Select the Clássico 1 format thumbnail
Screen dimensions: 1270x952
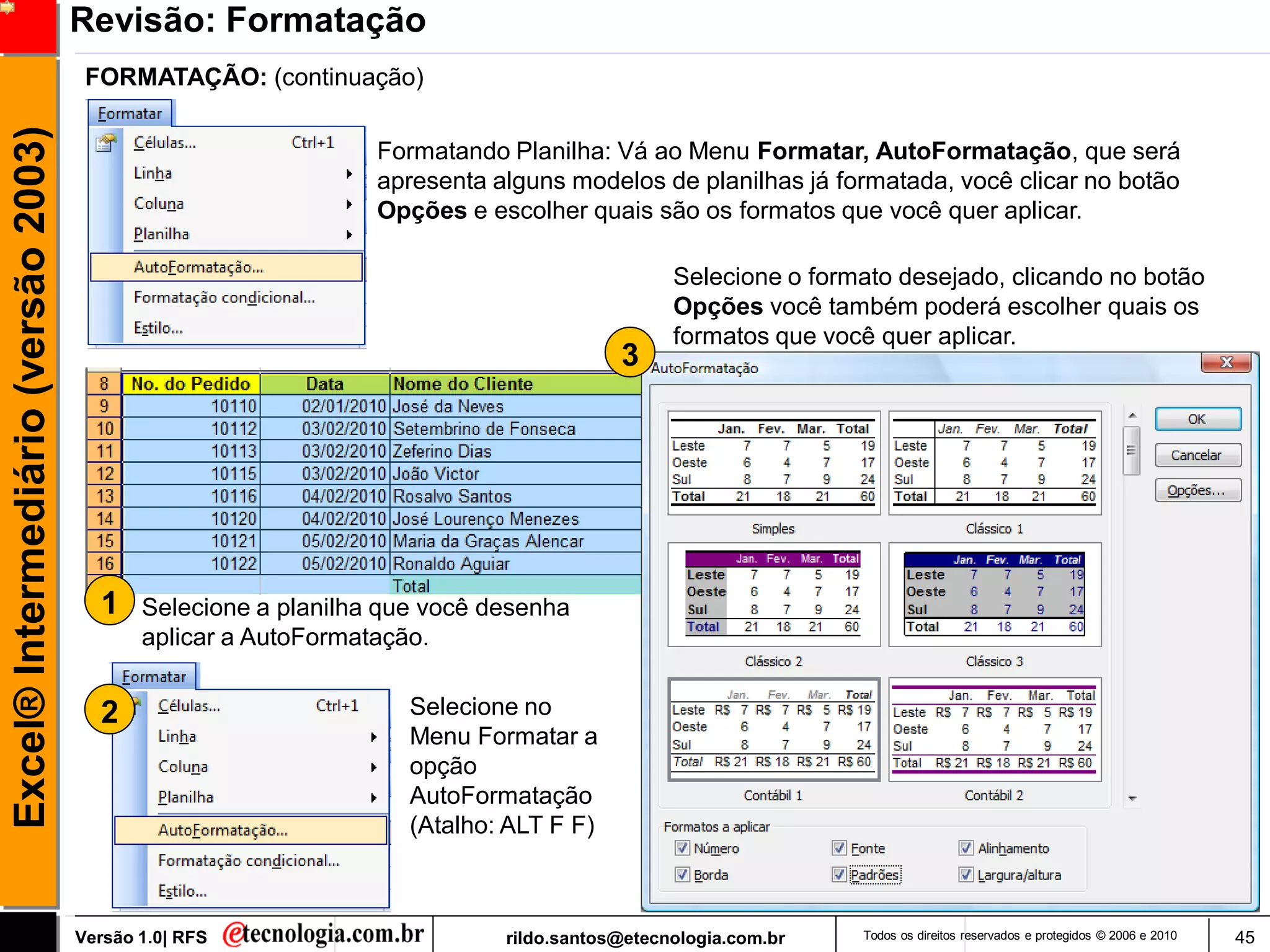995,462
